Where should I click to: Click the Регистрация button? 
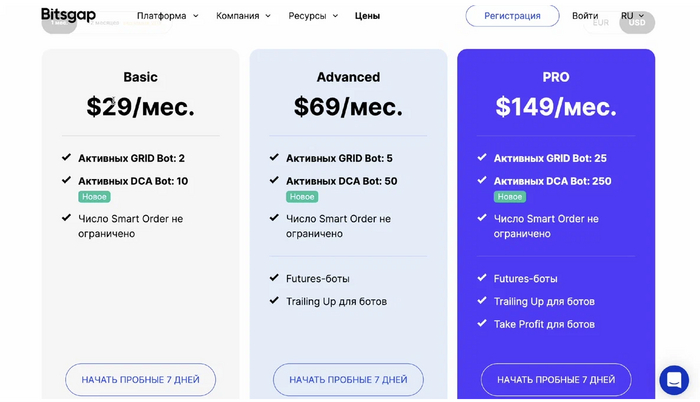point(512,16)
